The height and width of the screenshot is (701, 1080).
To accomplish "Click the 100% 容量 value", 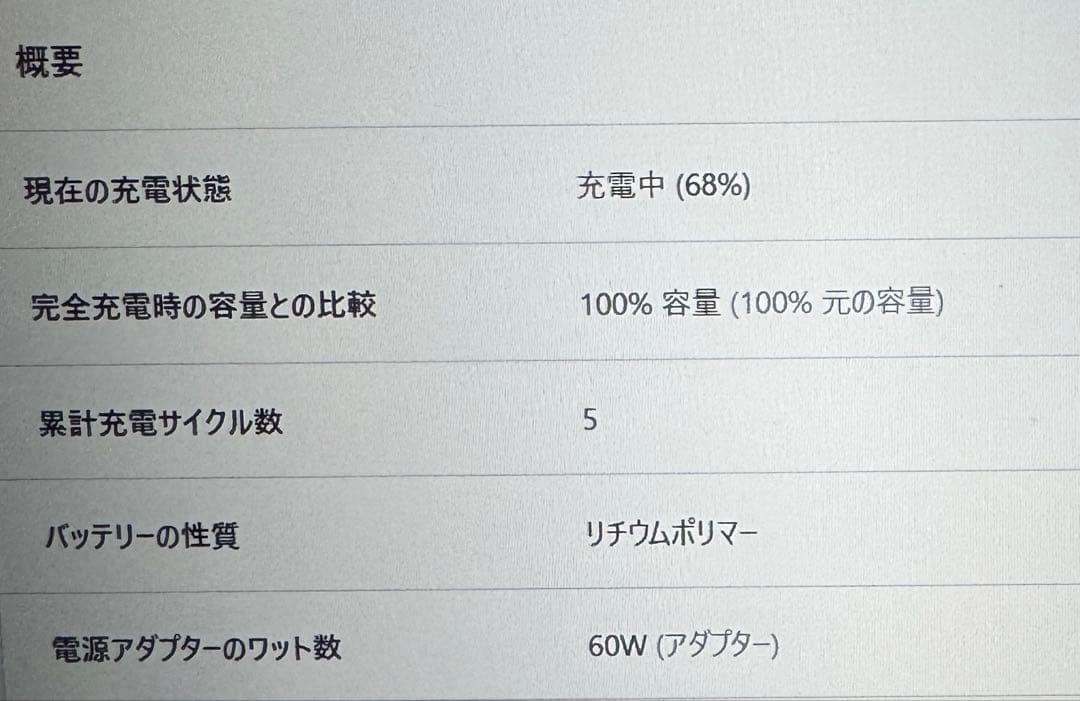I will point(650,303).
